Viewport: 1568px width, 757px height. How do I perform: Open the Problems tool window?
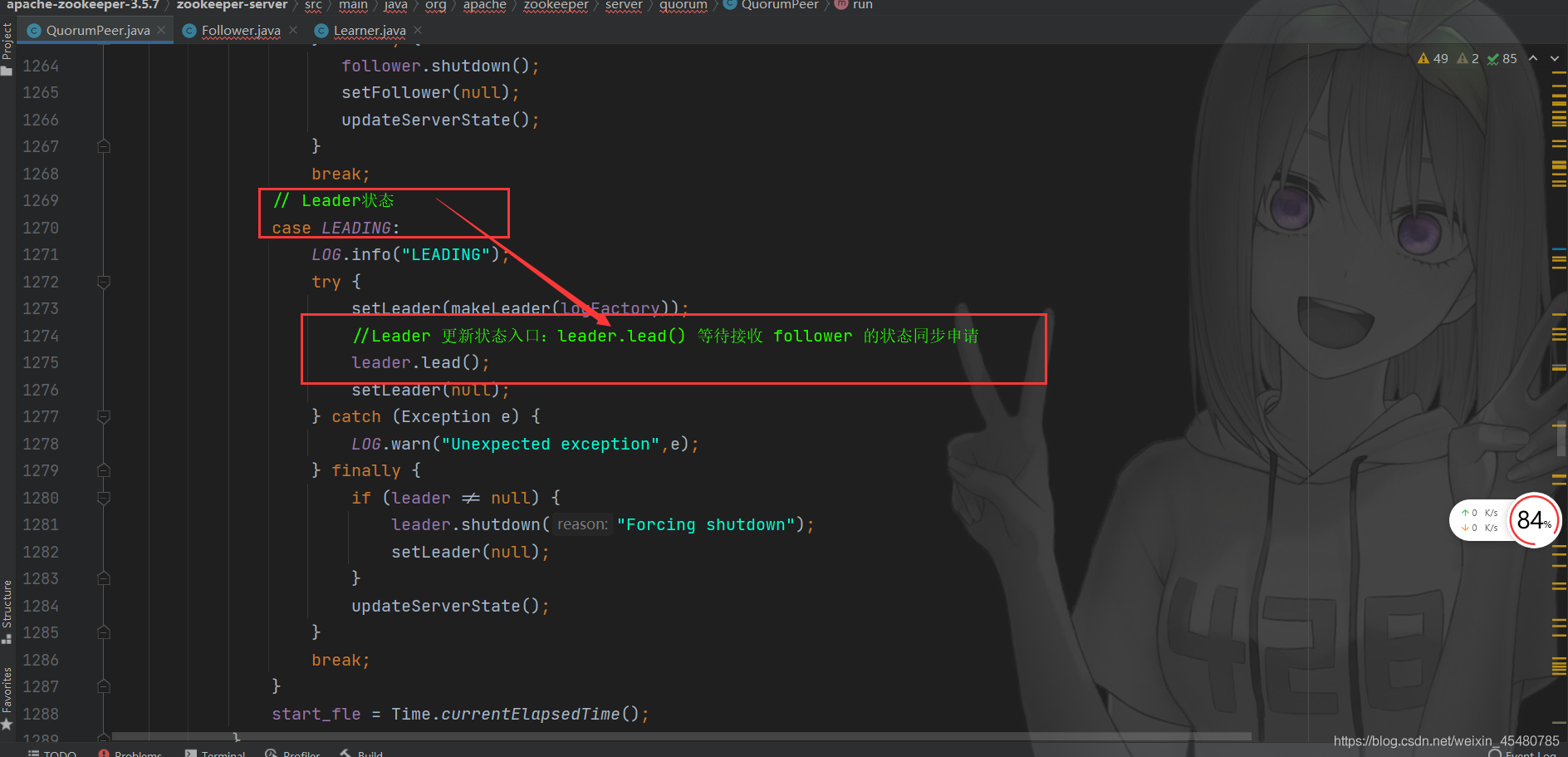pyautogui.click(x=130, y=753)
